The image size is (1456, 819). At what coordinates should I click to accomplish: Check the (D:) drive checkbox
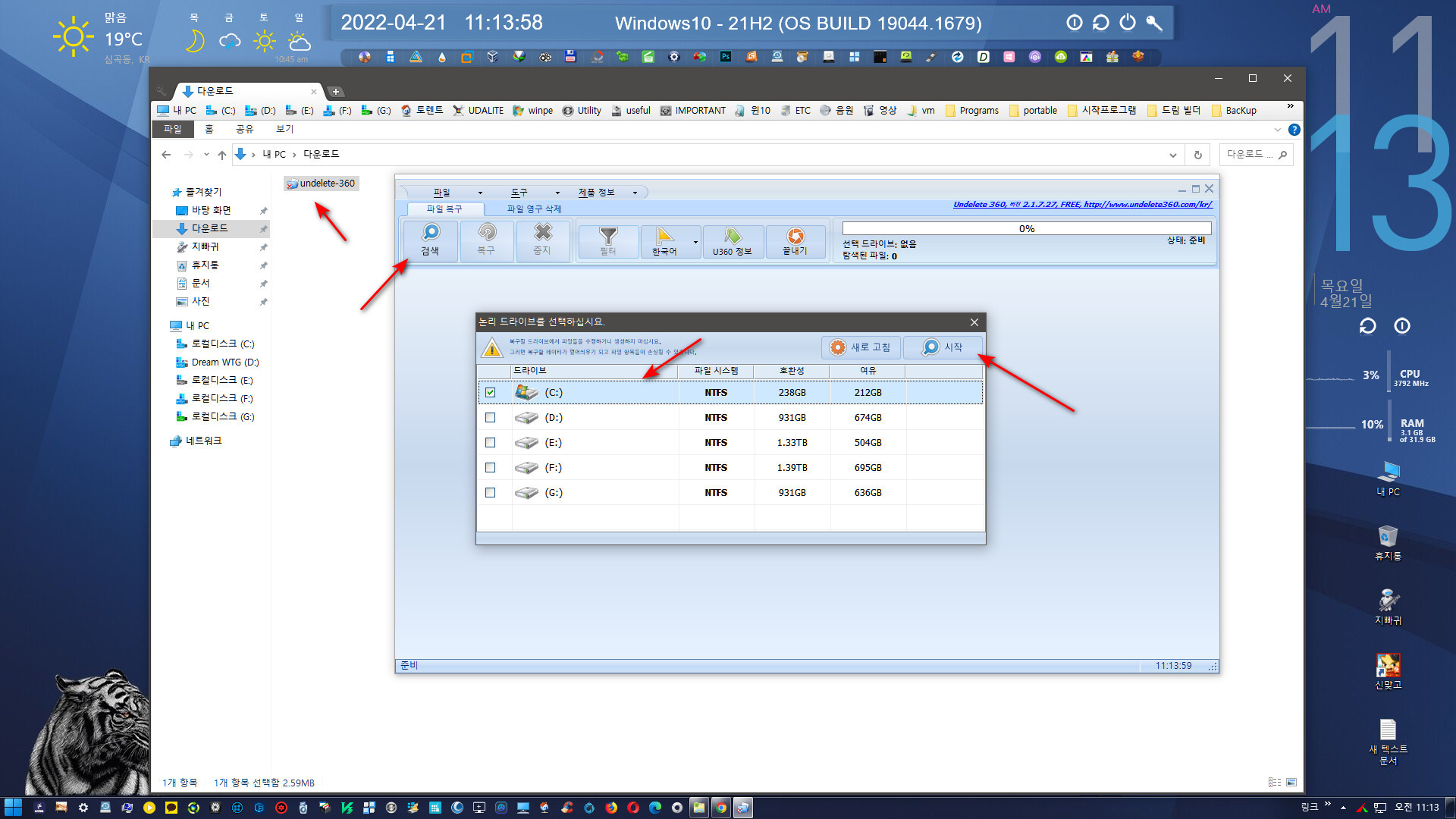tap(490, 418)
